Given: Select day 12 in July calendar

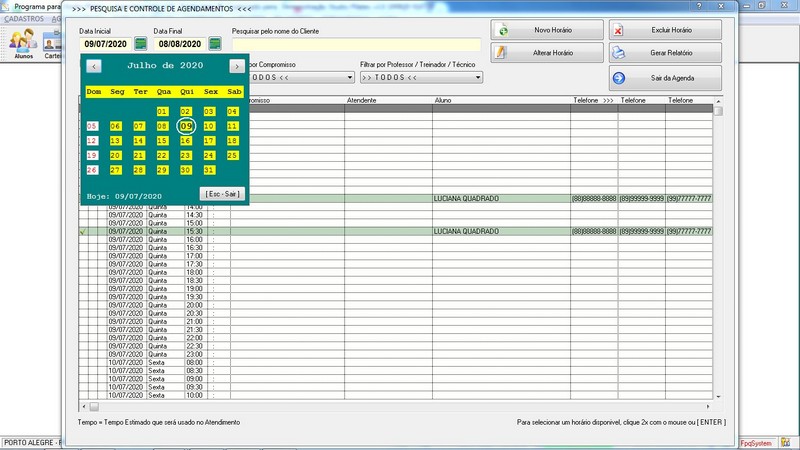Looking at the screenshot, I should click(x=92, y=141).
